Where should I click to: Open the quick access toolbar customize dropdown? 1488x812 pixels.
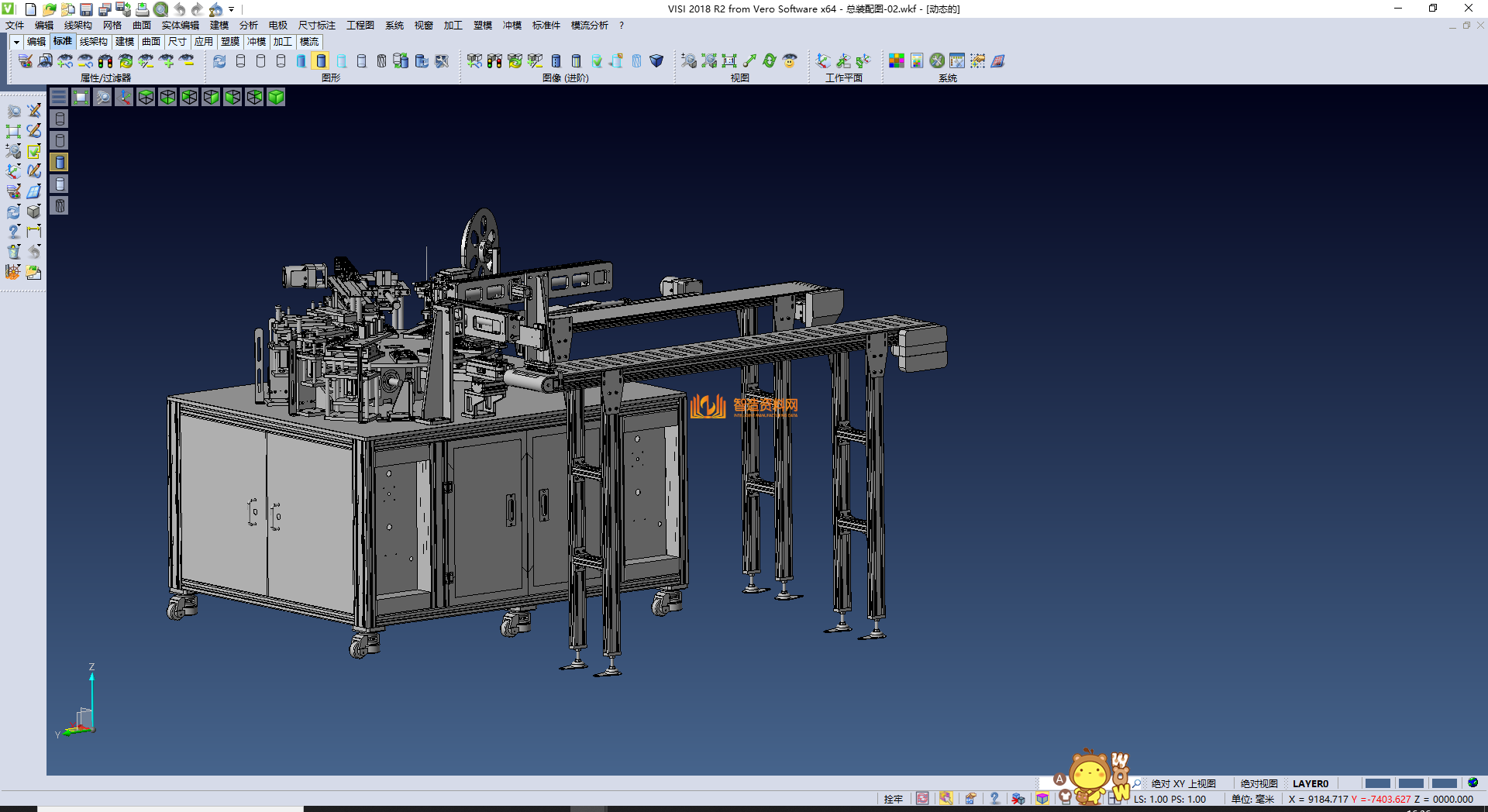pyautogui.click(x=232, y=9)
